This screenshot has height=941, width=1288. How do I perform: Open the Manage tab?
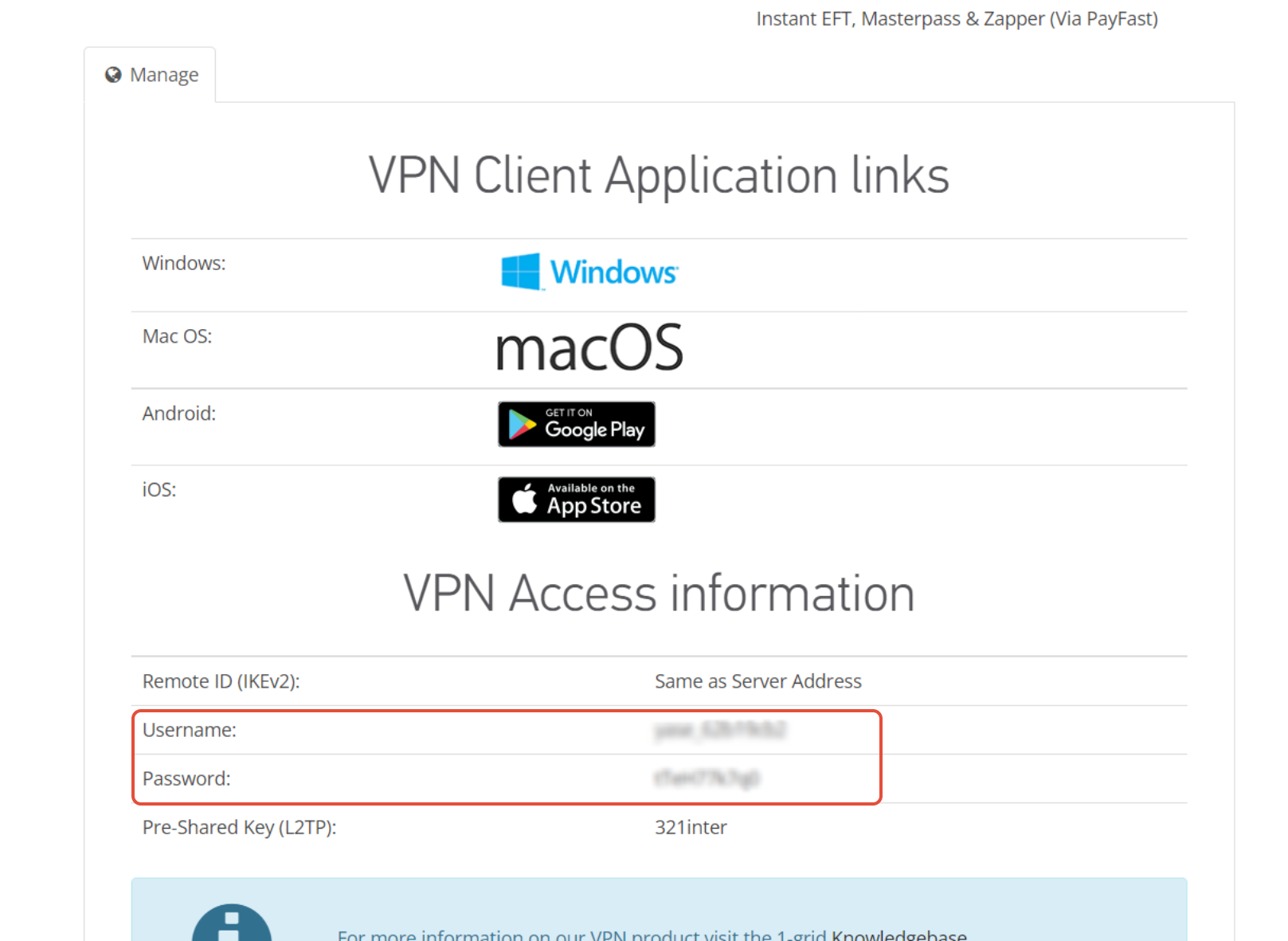tap(151, 75)
